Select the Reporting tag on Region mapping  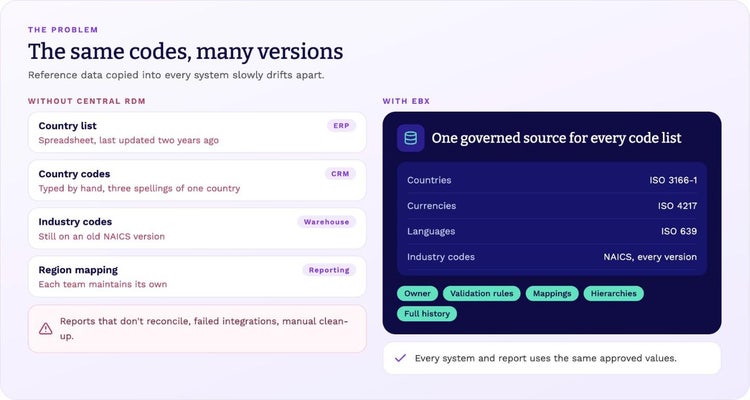click(x=329, y=270)
